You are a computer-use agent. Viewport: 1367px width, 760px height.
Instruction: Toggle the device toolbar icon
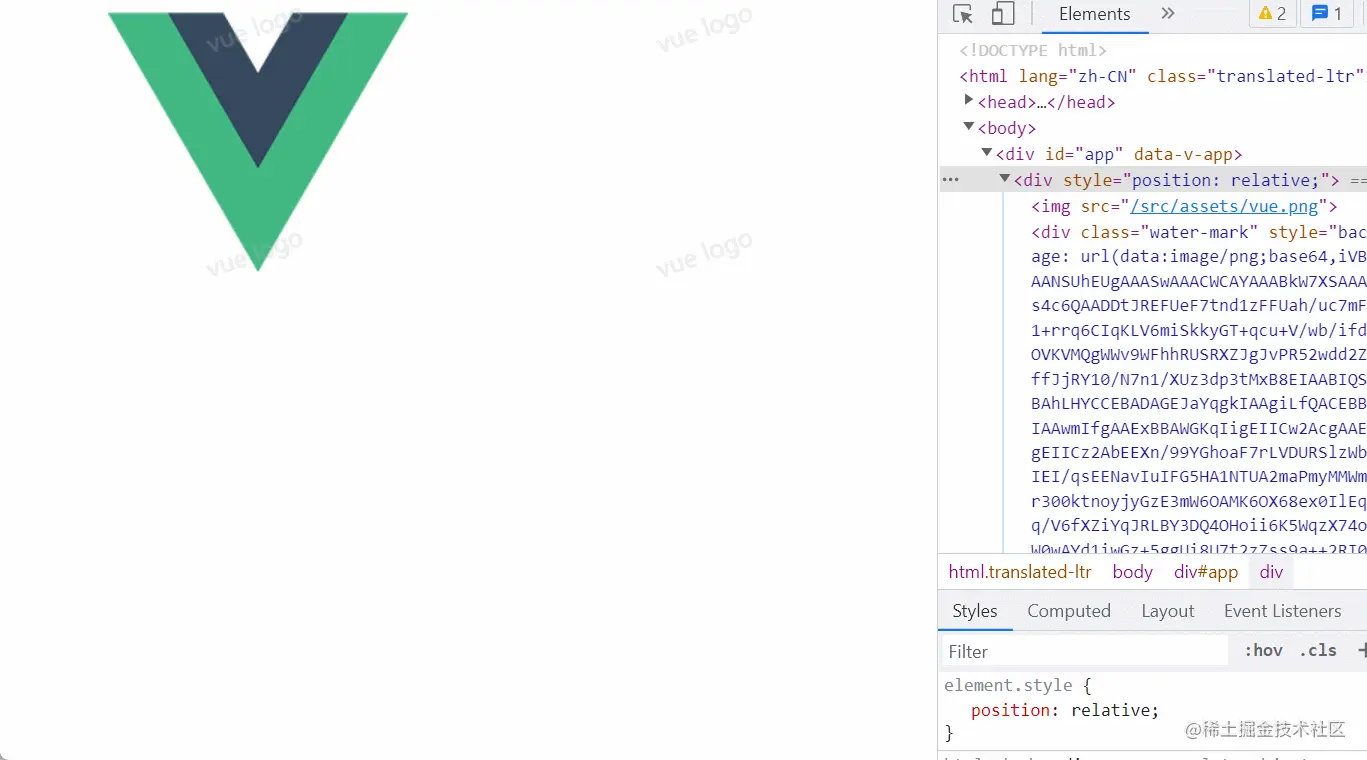coord(1002,14)
